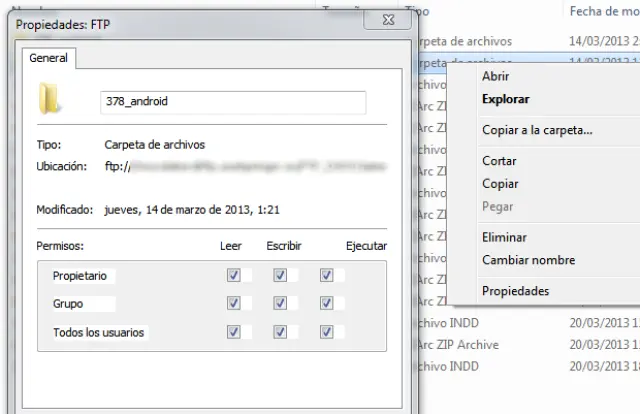The width and height of the screenshot is (640, 414).
Task: Toggle Todos los usuarios Ejecutar checkbox
Action: click(326, 331)
